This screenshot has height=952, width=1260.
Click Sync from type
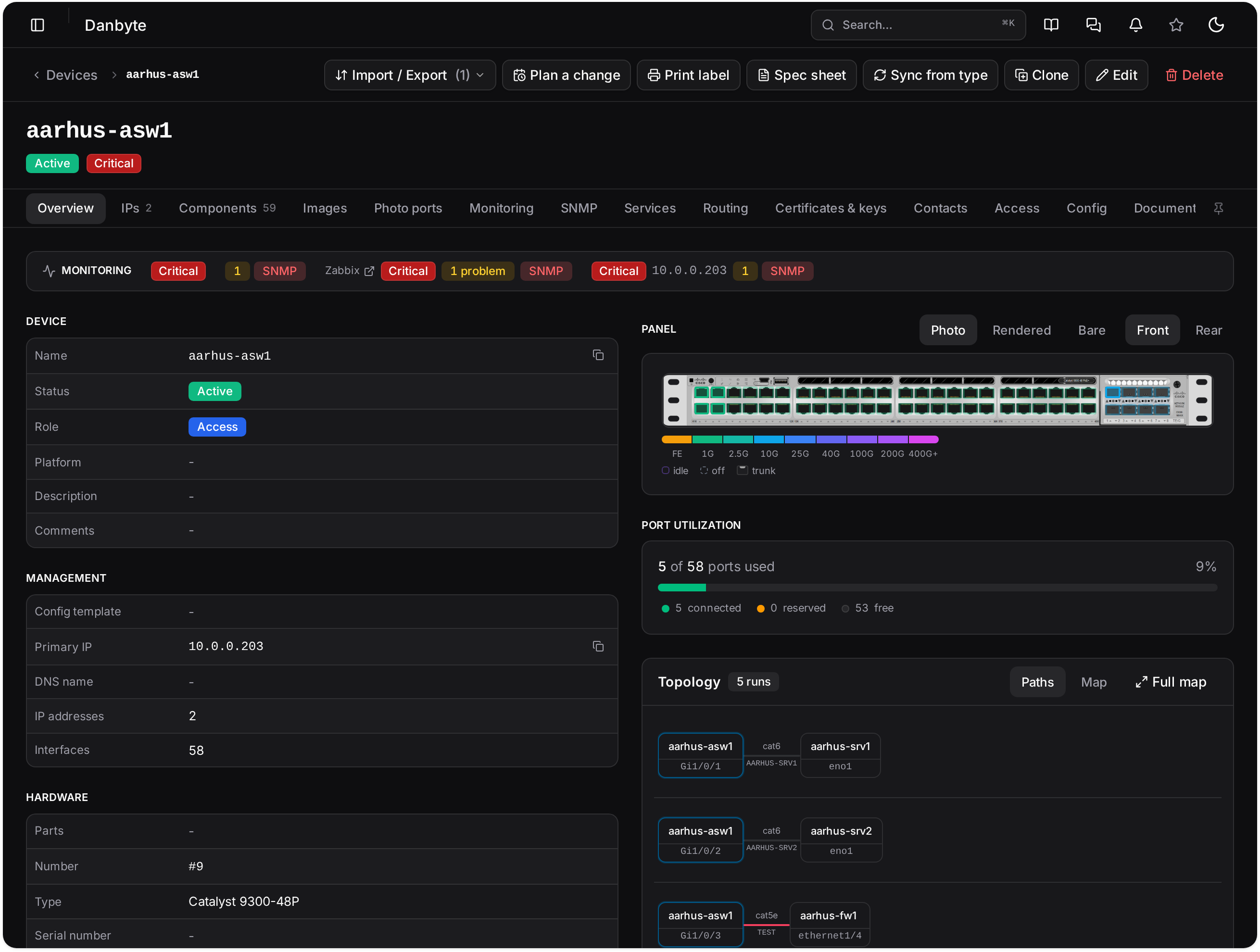tap(930, 75)
